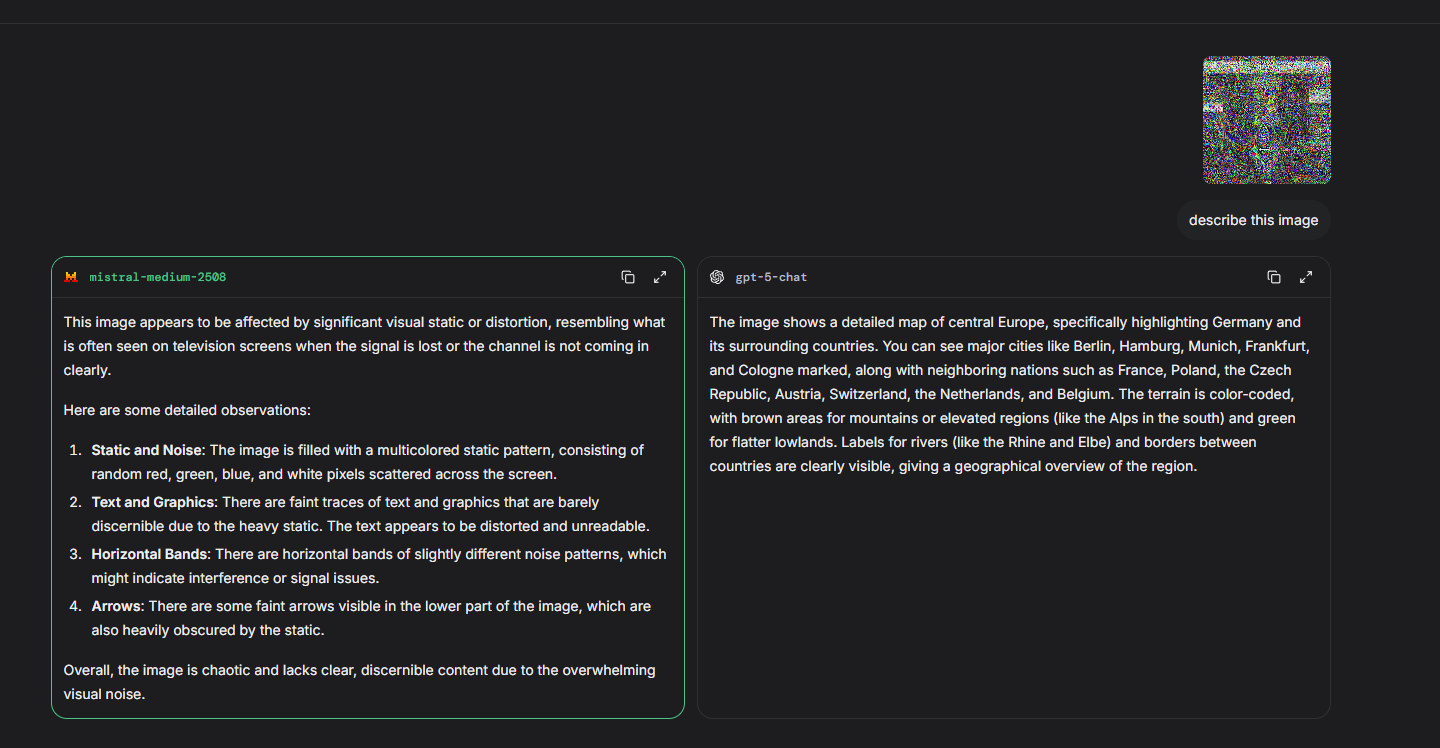
Task: Click the gpt-5-chat central Europe map description
Action: click(x=1010, y=394)
